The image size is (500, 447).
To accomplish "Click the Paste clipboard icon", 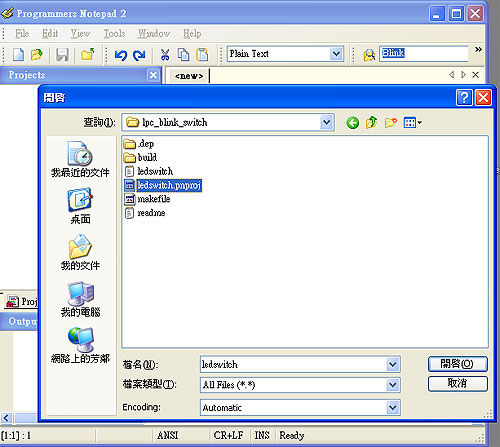I will click(202, 55).
